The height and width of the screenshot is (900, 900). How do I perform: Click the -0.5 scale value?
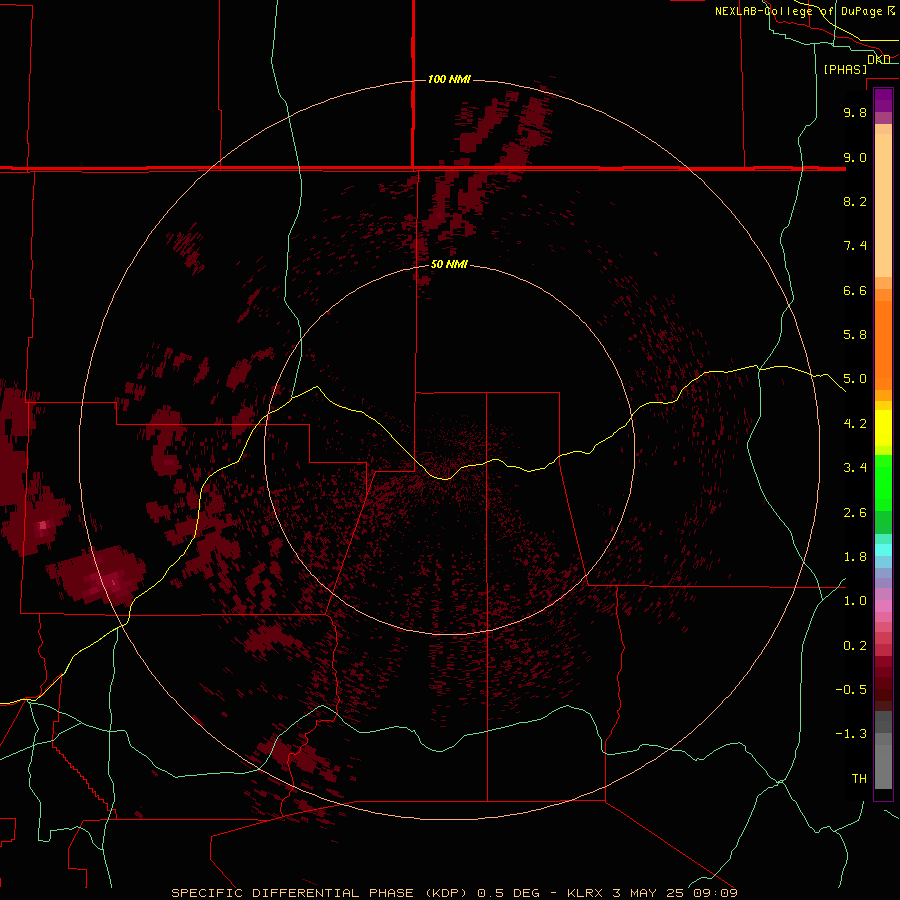[851, 690]
